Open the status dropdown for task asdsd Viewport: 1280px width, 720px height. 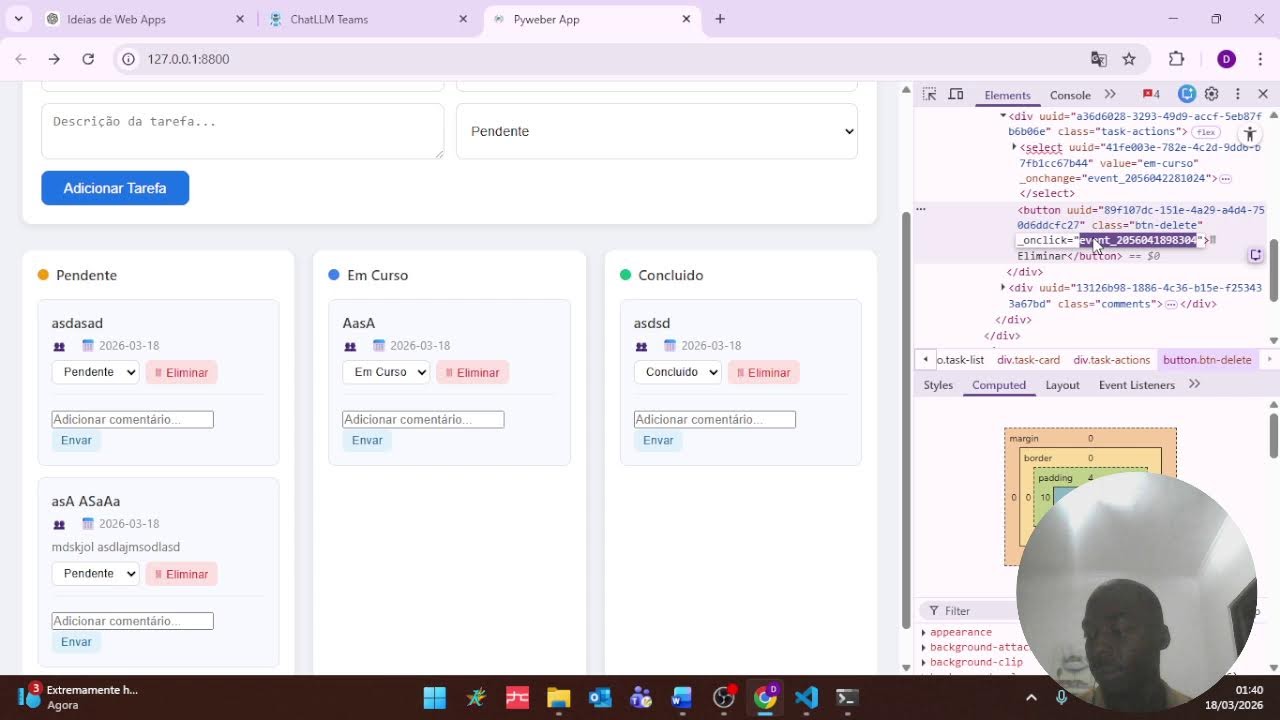(x=677, y=372)
